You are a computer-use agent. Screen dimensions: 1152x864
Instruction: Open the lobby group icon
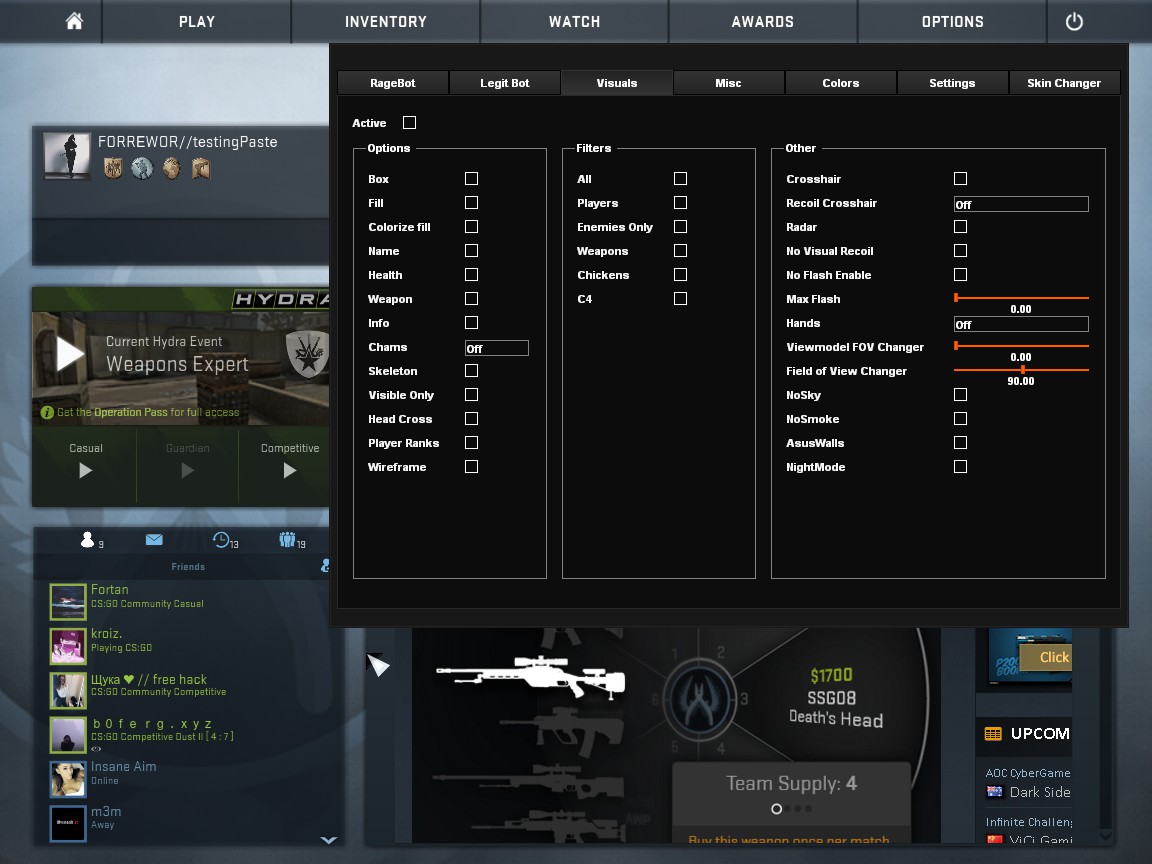pos(287,540)
